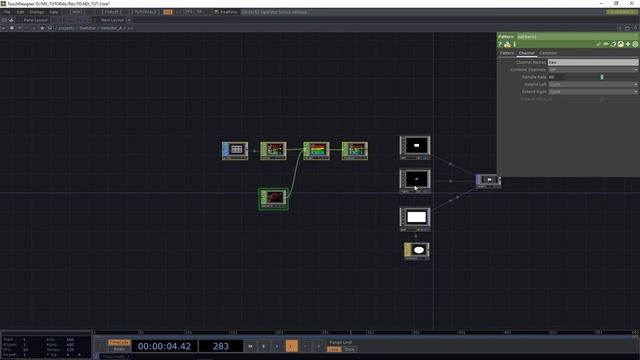Open the Extend Right dropdown
Image resolution: width=640 pixels, height=360 pixels.
tap(593, 92)
